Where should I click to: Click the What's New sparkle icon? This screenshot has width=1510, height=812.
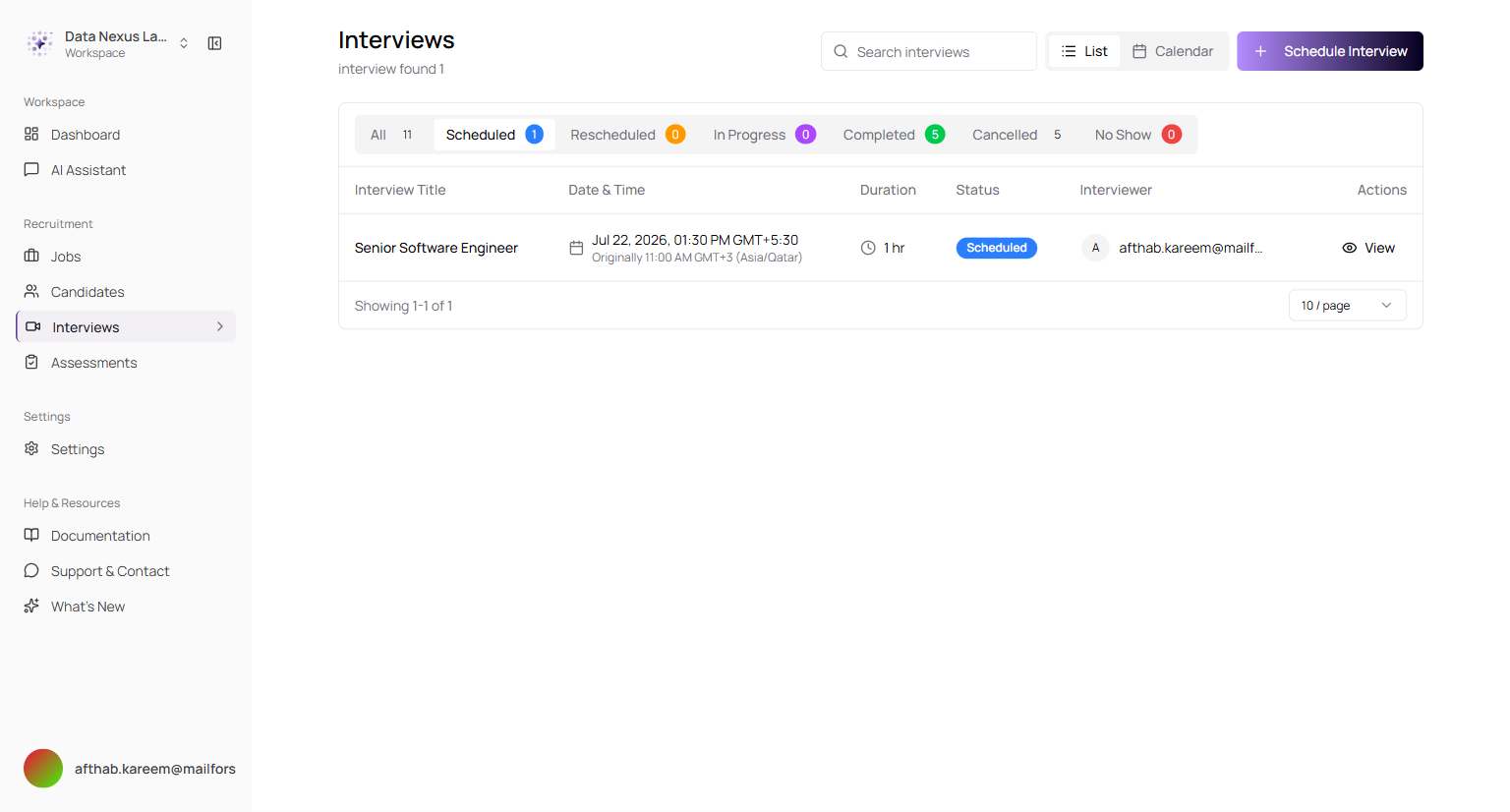click(31, 606)
